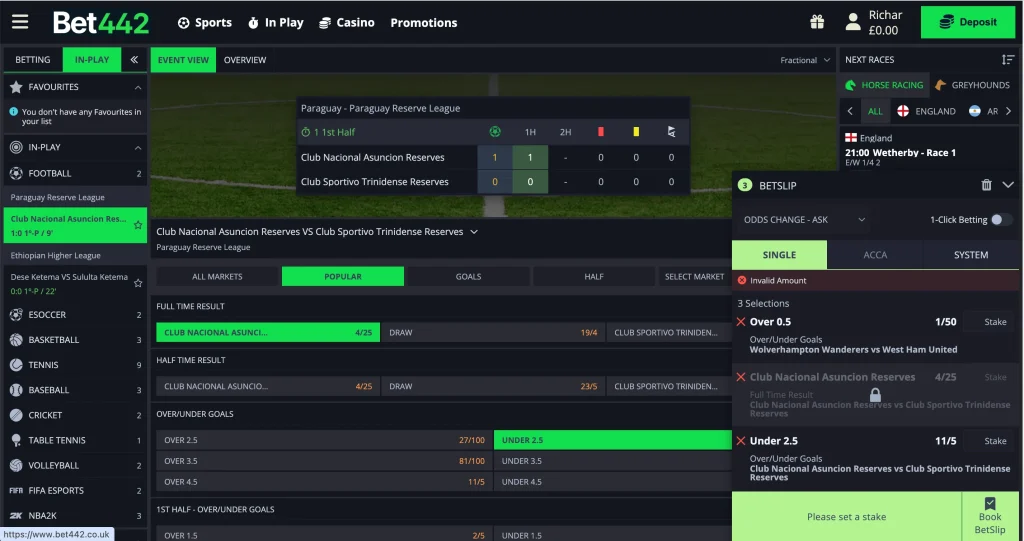
Task: Remove Under 2.5 selection from betslip
Action: [x=741, y=441]
